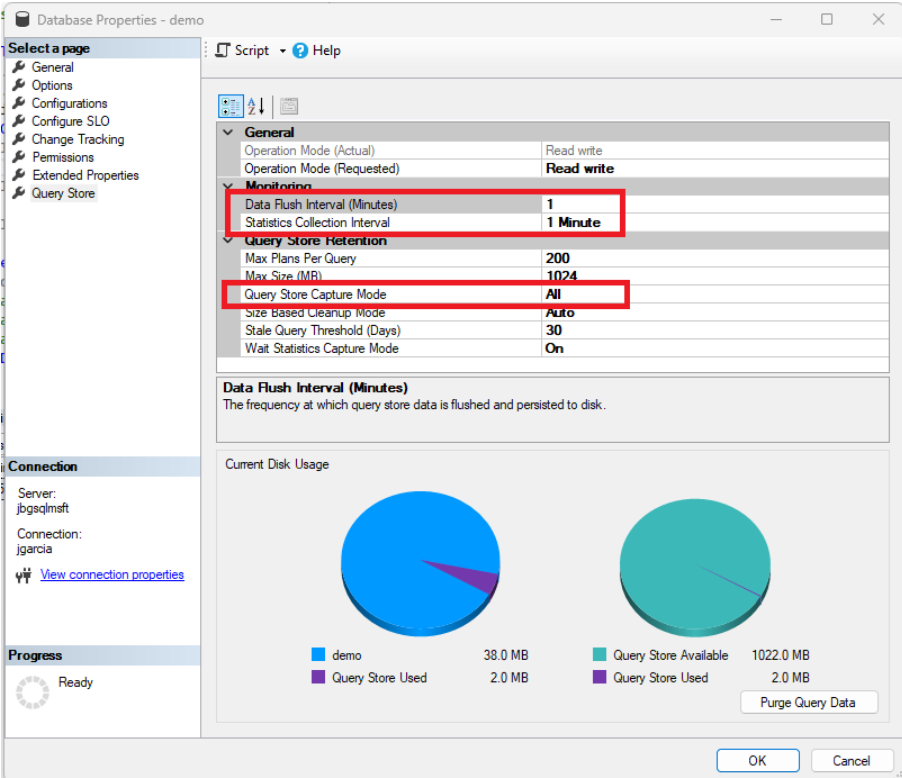Confirm changes with OK
This screenshot has width=902, height=778.
(x=758, y=760)
